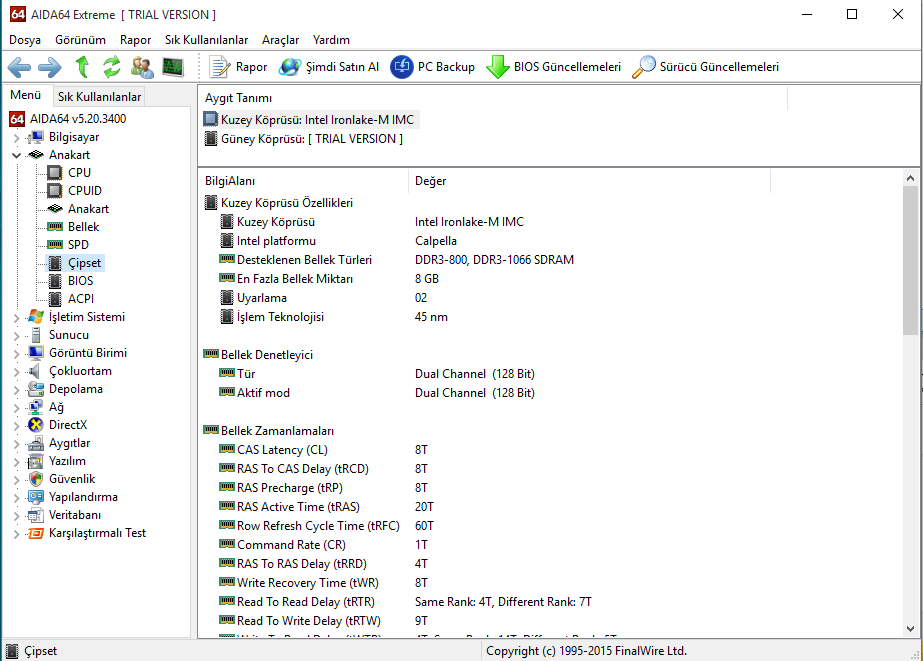The height and width of the screenshot is (661, 923).
Task: Select Güney Köprüsü device in the list
Action: click(311, 139)
